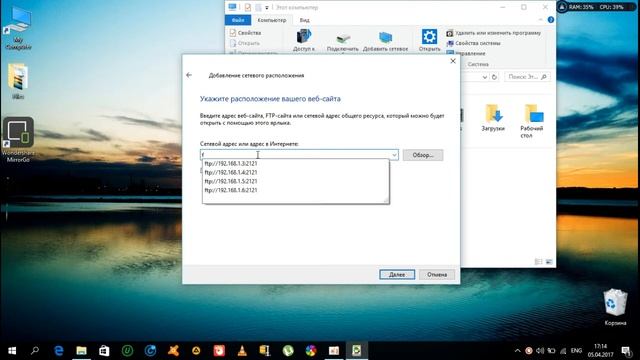
Task: Select the Wondershare MirrorGo desktop shortcut
Action: [18, 140]
